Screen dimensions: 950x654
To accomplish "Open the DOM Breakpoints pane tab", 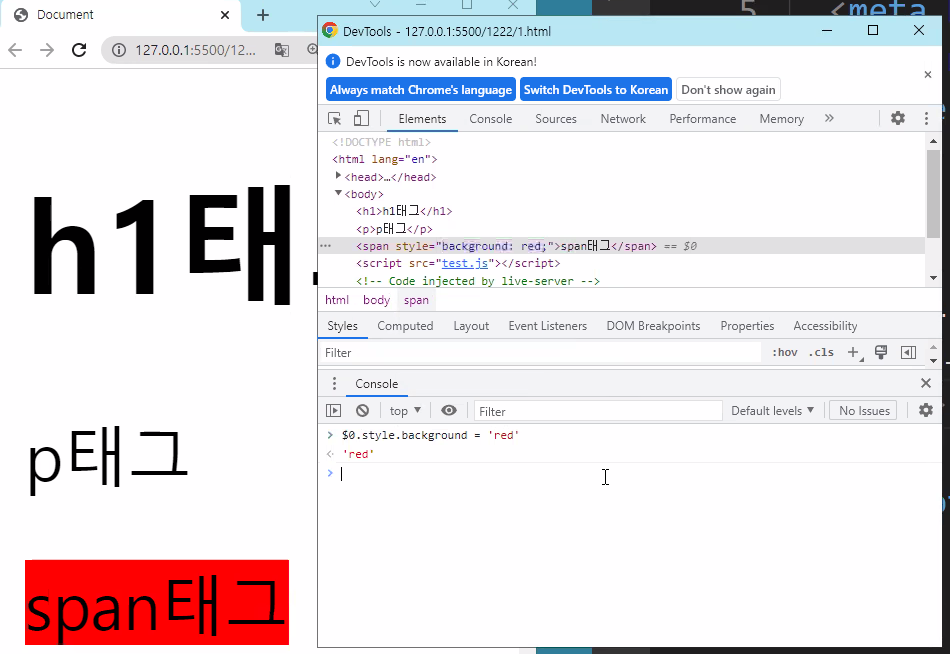I will pos(653,326).
